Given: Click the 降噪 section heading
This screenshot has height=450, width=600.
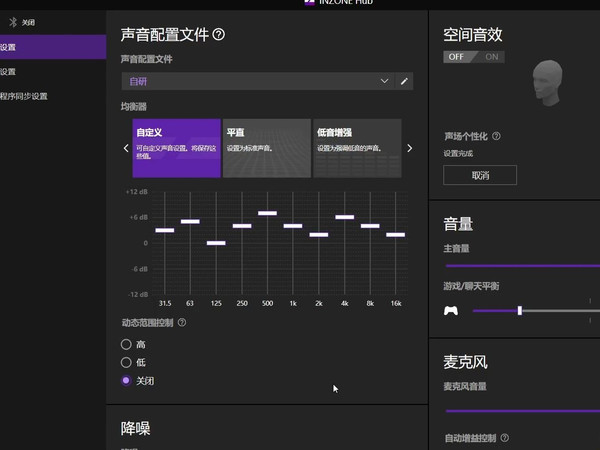Looking at the screenshot, I should pos(135,429).
